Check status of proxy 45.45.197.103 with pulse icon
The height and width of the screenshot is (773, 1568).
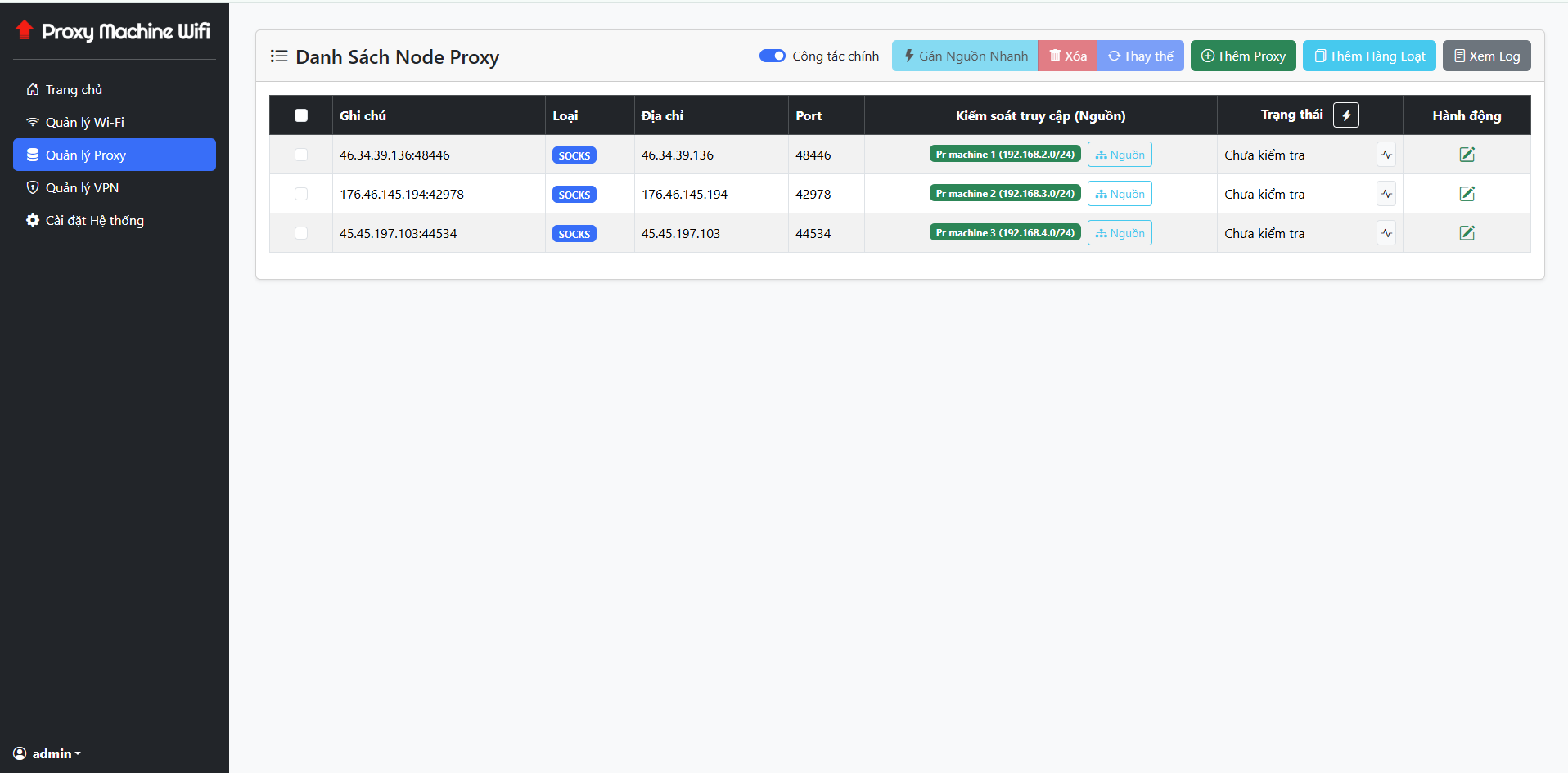click(x=1386, y=233)
